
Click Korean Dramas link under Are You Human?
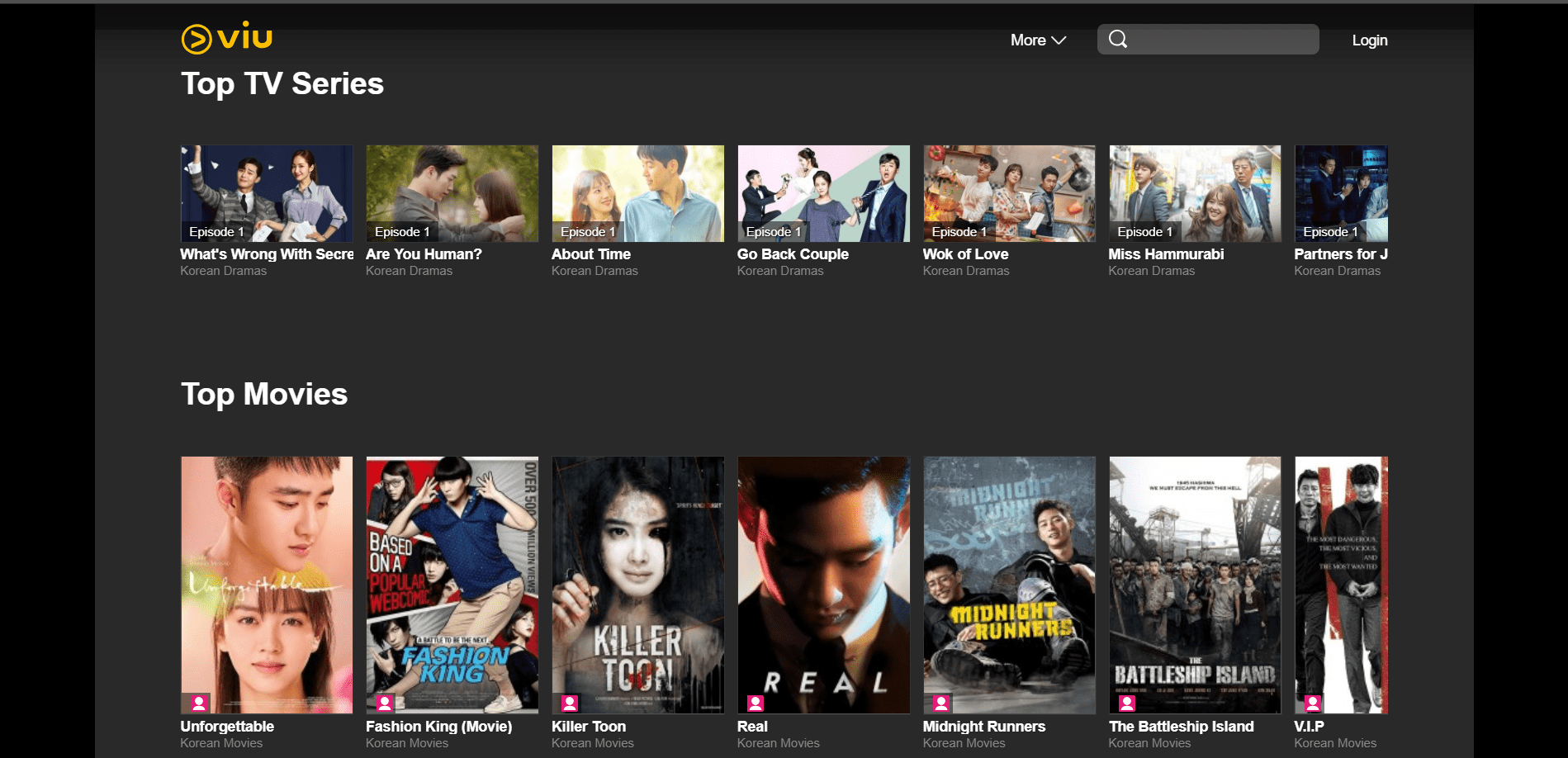click(409, 270)
